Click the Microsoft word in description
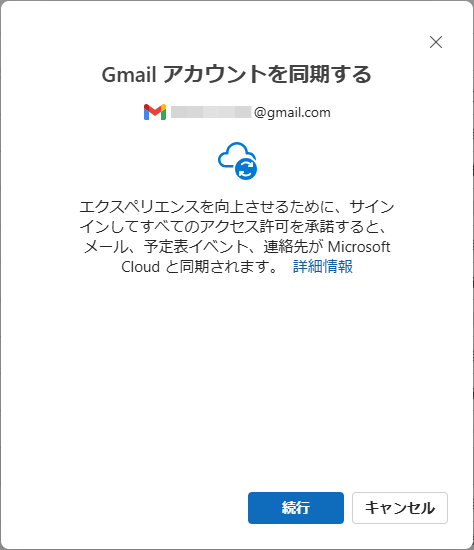The image size is (474, 550). coord(359,247)
